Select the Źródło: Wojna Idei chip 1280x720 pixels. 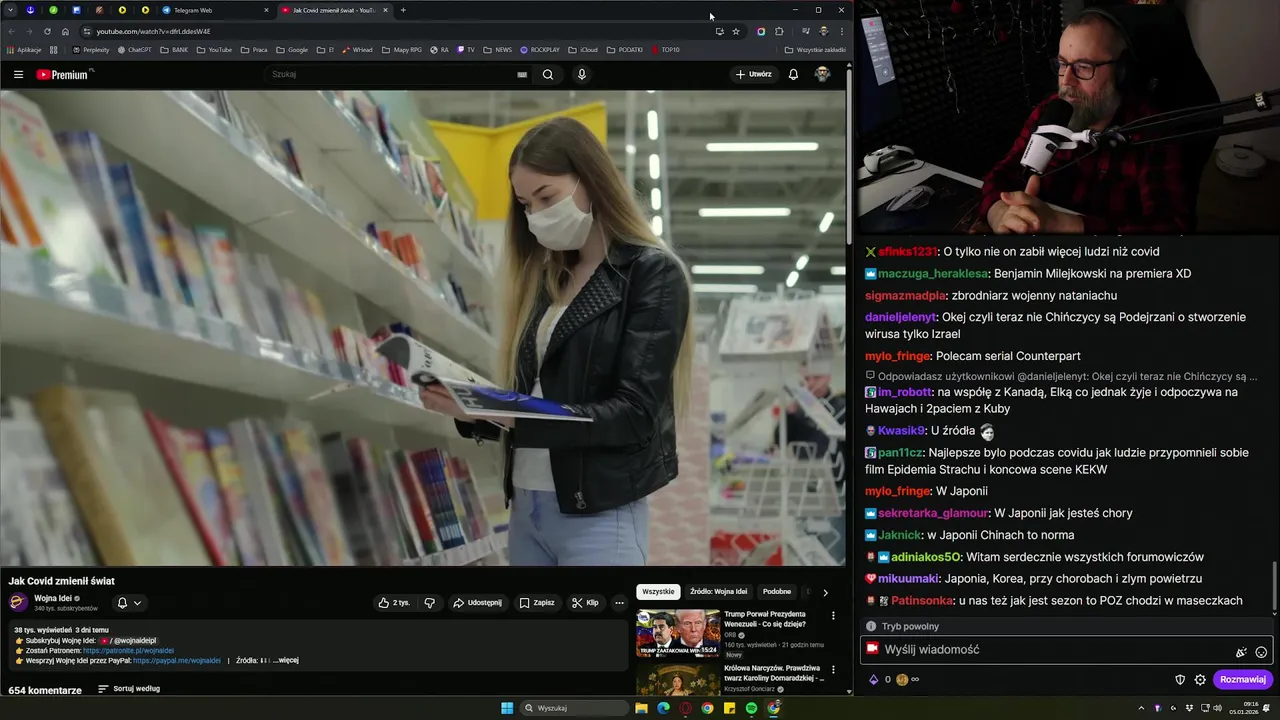click(718, 592)
